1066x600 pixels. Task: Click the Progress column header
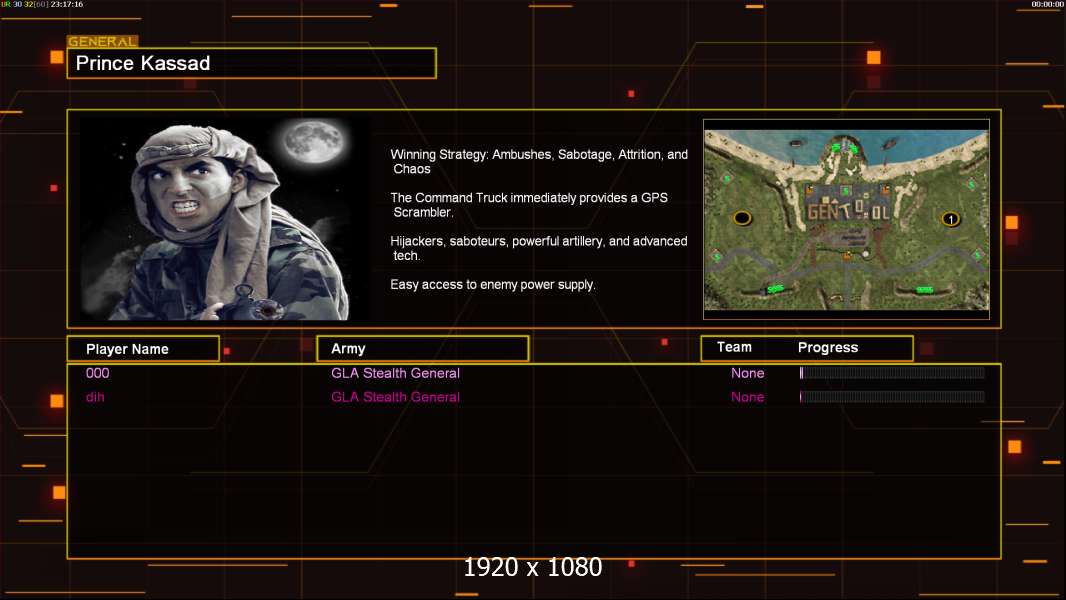[827, 347]
